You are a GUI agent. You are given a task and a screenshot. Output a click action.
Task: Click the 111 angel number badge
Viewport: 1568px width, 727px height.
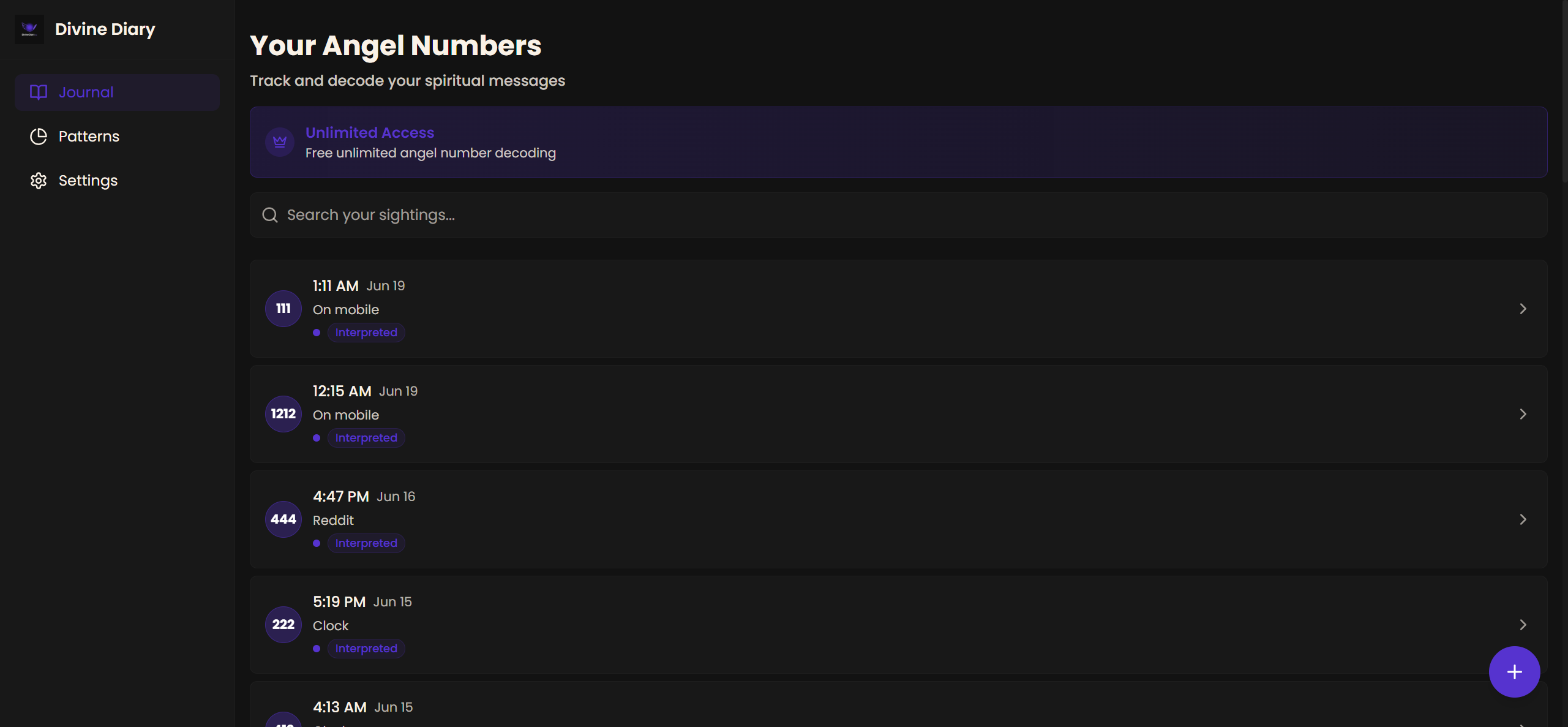(x=283, y=309)
